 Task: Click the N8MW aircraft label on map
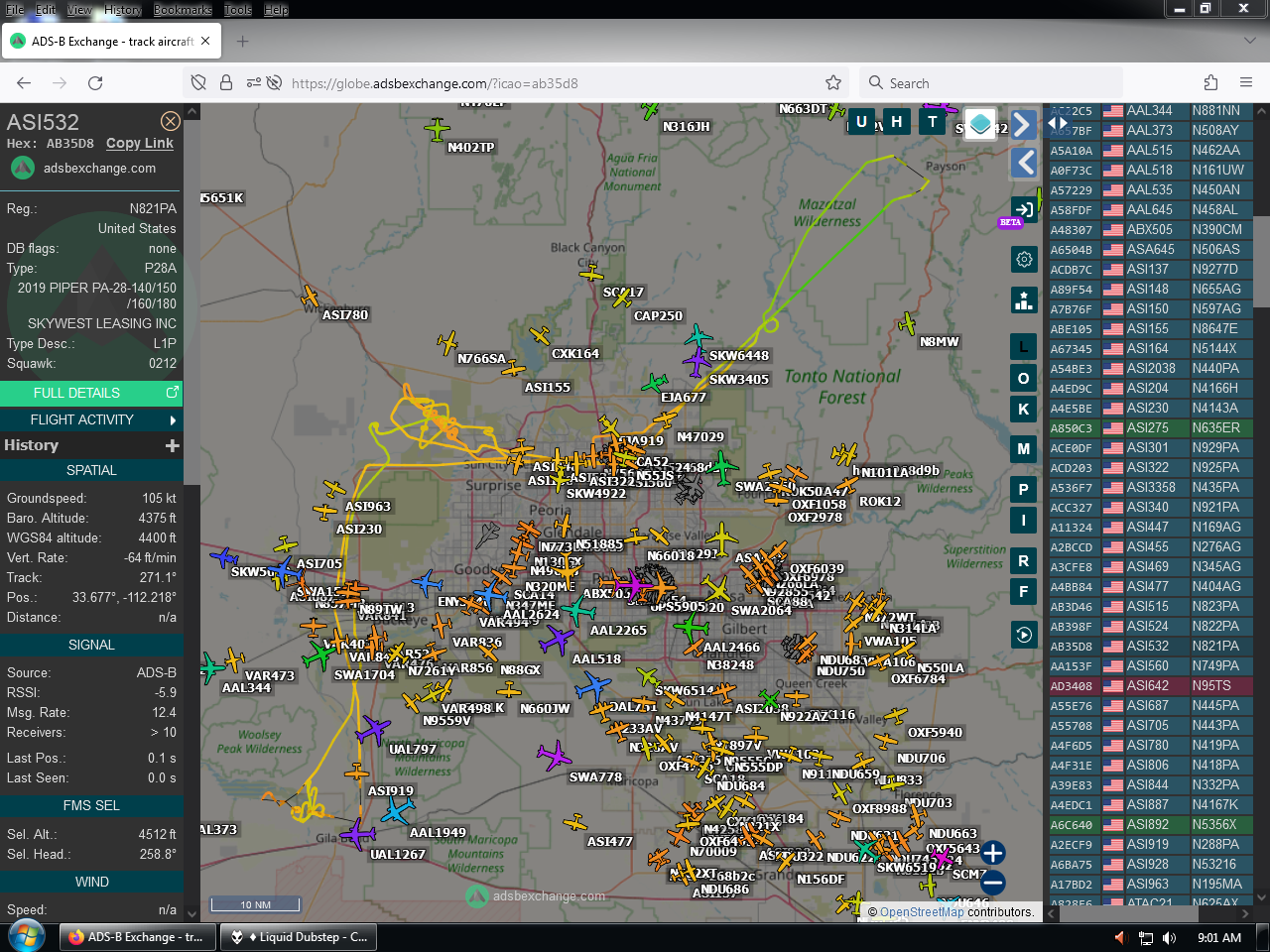939,342
